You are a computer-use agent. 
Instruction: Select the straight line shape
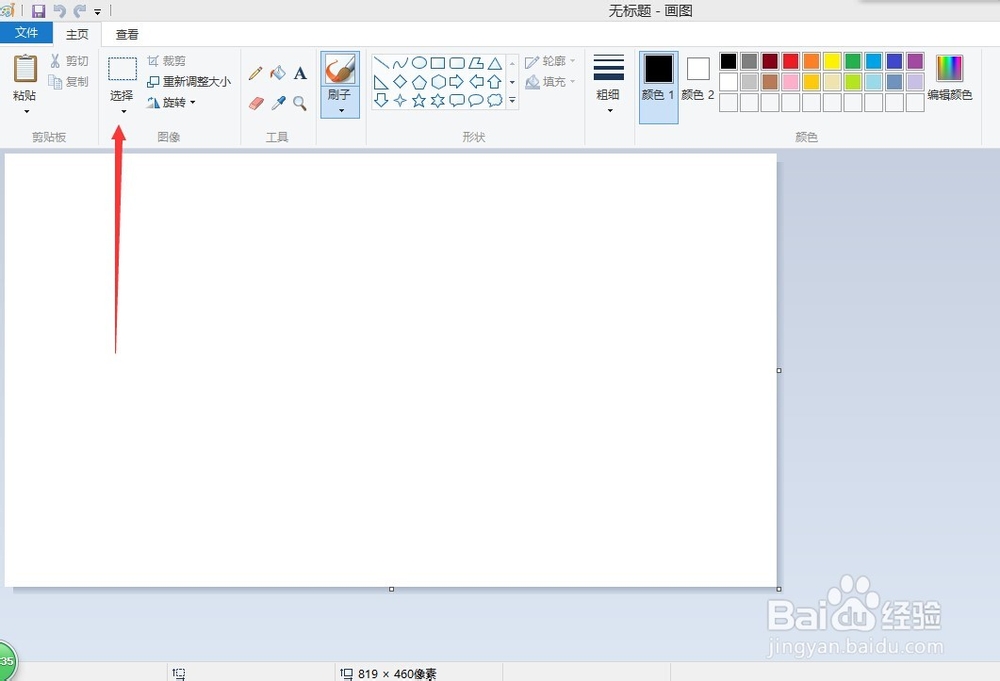(381, 62)
